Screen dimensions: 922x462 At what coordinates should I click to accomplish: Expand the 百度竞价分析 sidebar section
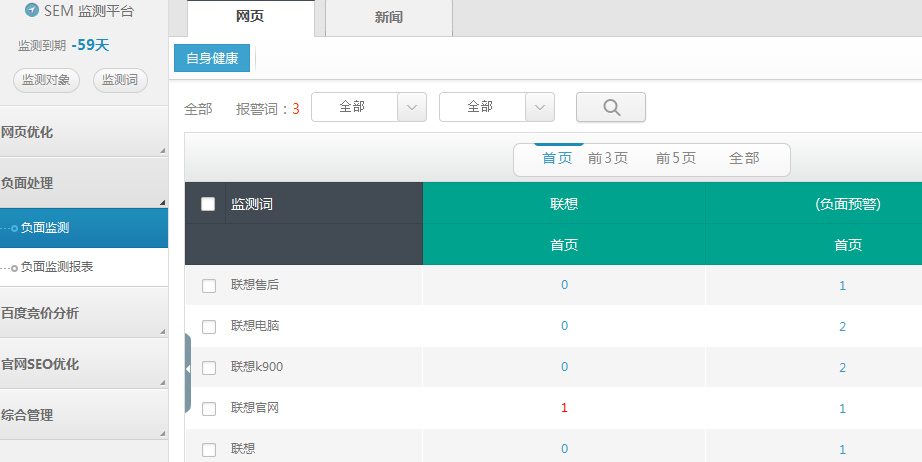(84, 313)
